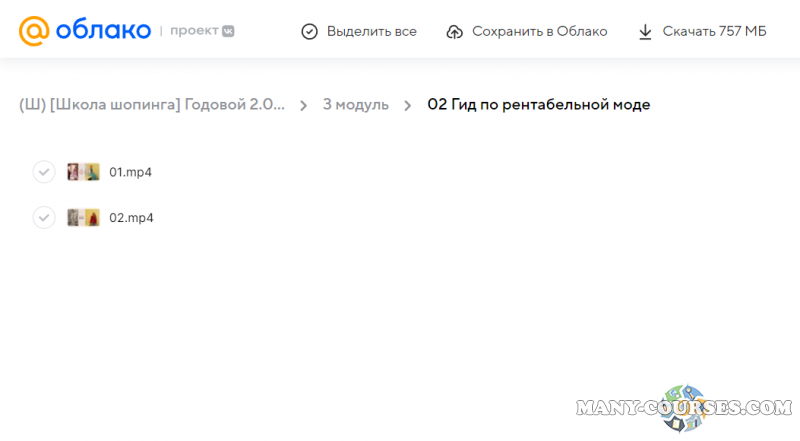Click the Many-Courses watermark logo
The image size is (800, 441).
684,408
